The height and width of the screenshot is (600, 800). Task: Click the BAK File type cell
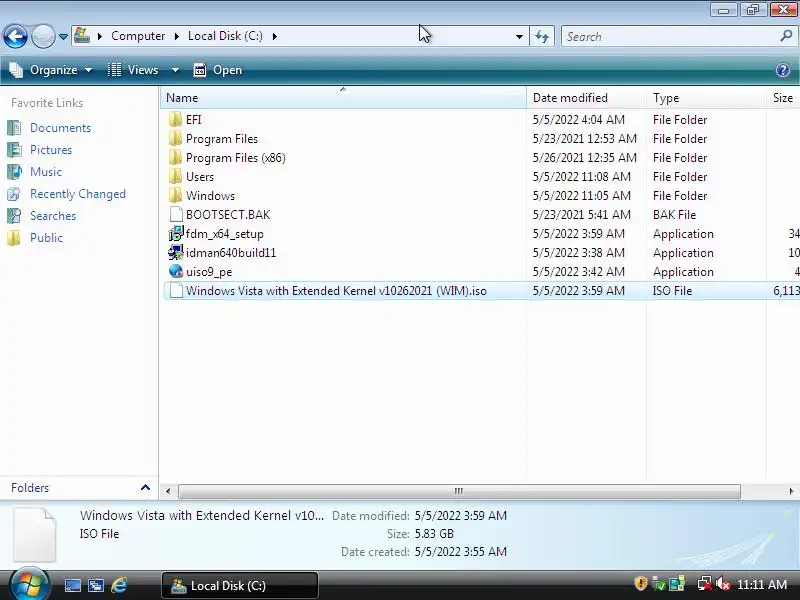(674, 215)
